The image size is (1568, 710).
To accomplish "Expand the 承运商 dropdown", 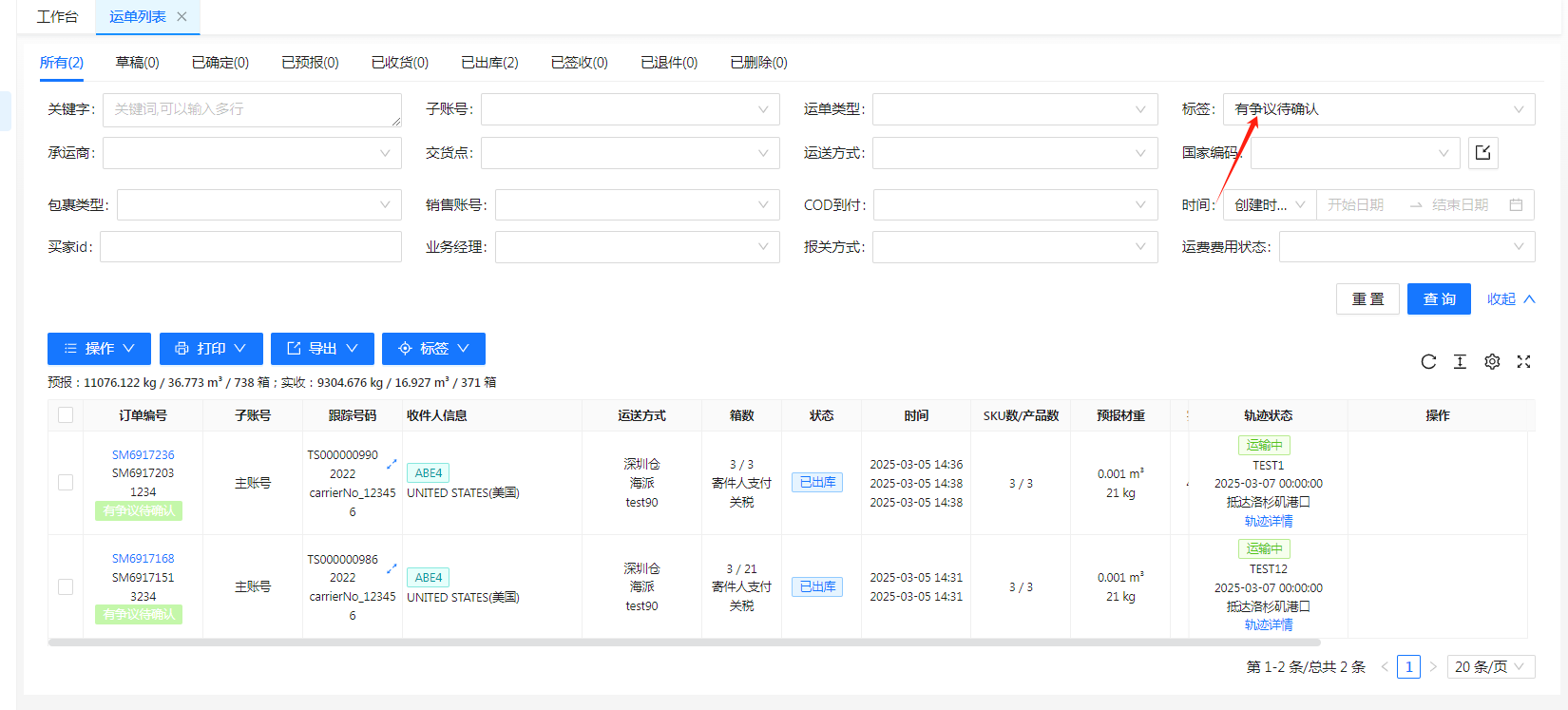I will (x=252, y=153).
